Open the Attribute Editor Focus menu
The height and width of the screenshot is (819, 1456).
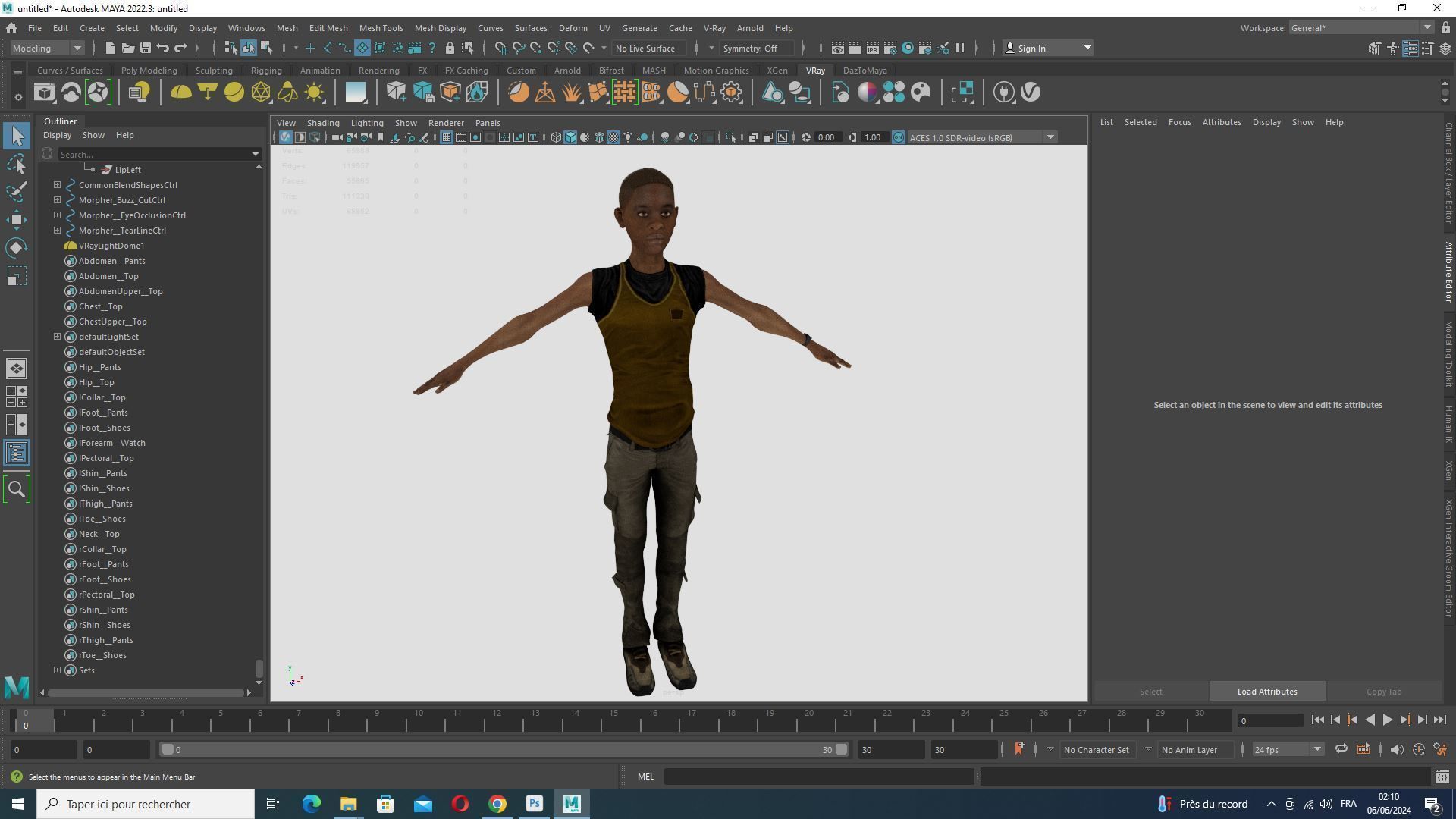tap(1179, 122)
